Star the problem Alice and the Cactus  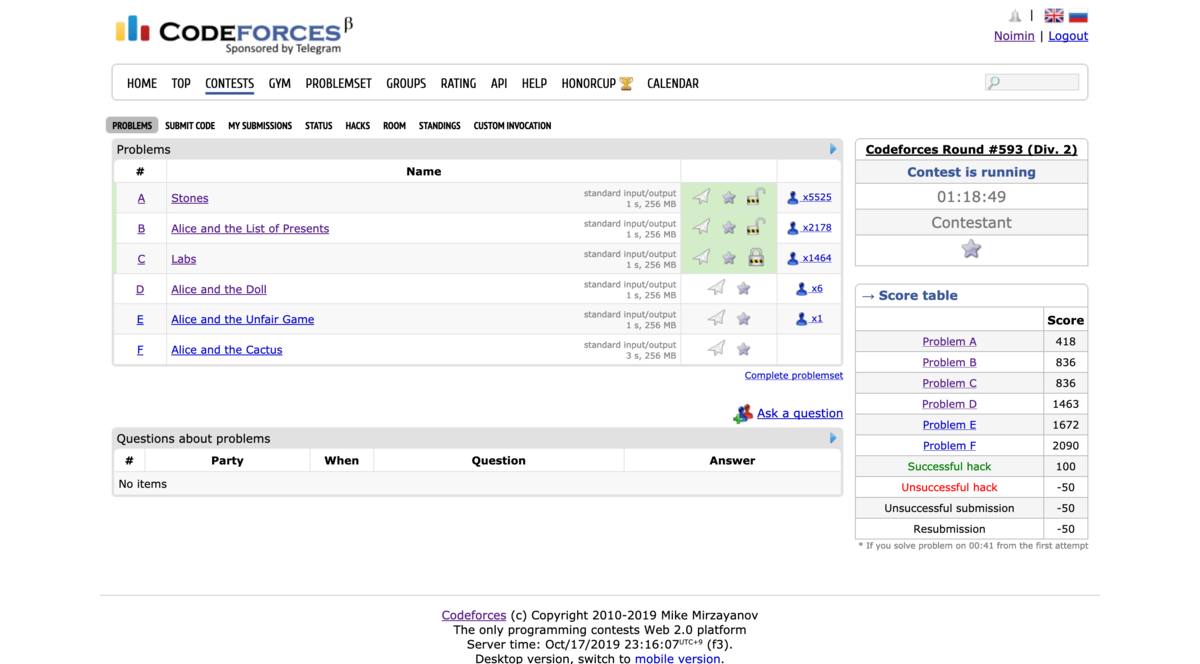[x=743, y=349]
